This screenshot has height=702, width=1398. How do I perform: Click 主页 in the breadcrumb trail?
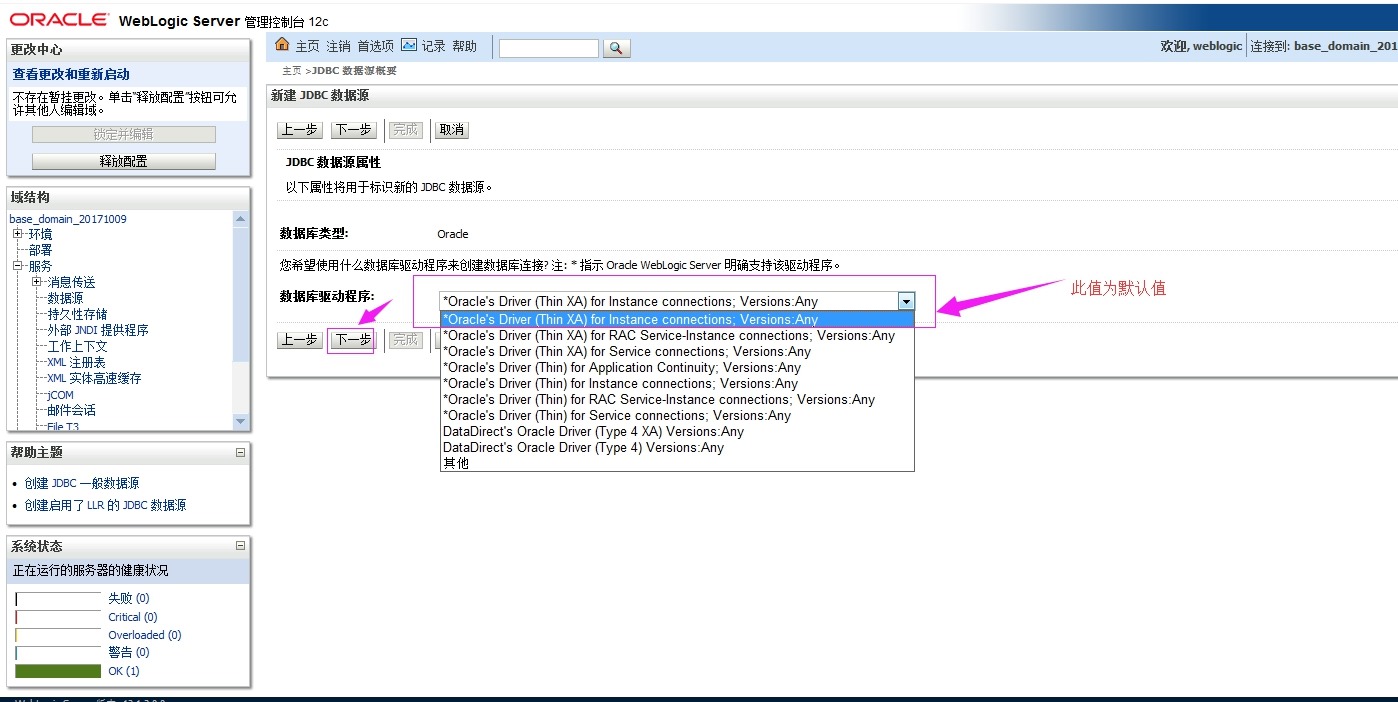(x=292, y=71)
